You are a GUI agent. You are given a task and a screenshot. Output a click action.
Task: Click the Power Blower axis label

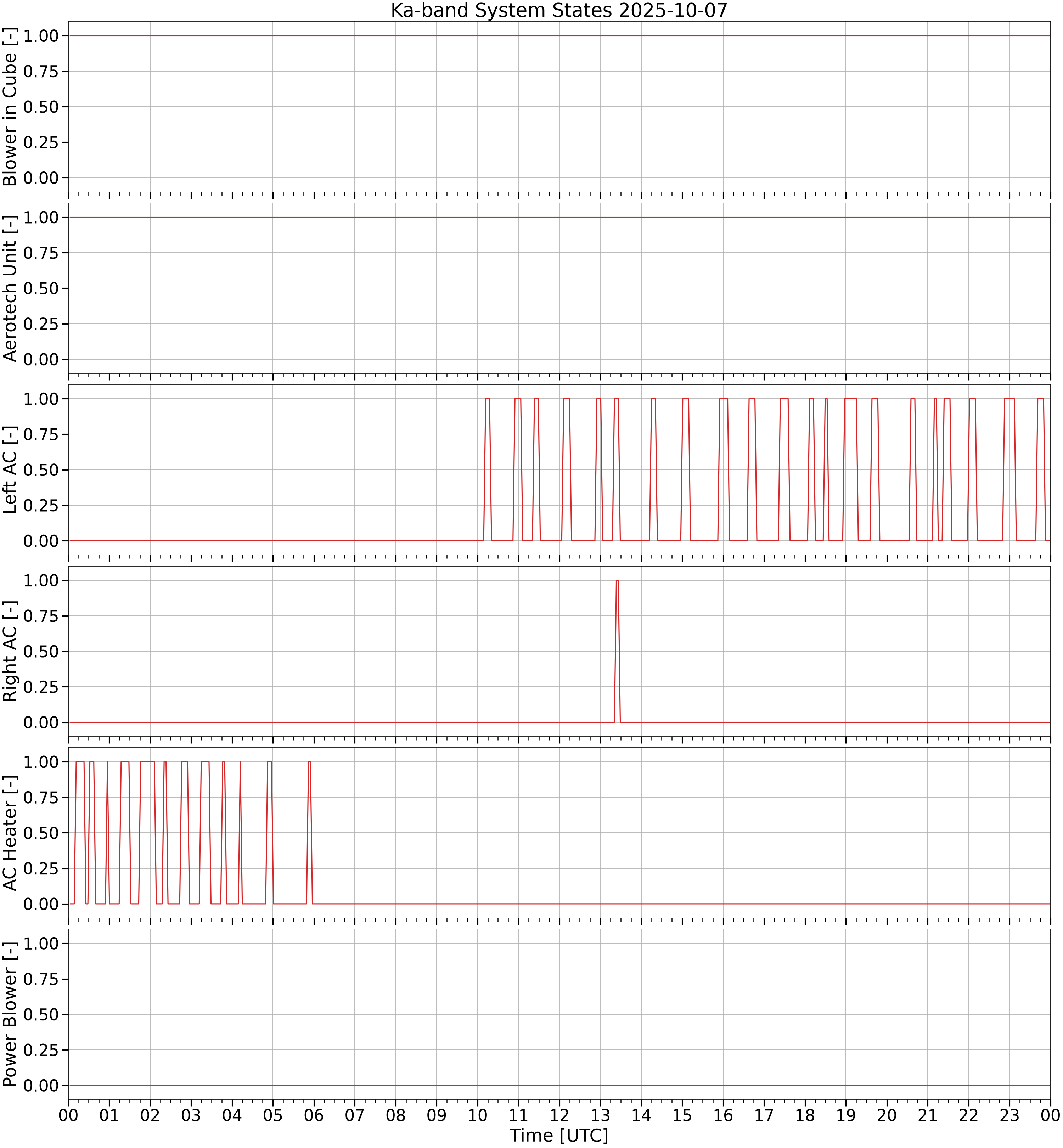pyautogui.click(x=10, y=1014)
